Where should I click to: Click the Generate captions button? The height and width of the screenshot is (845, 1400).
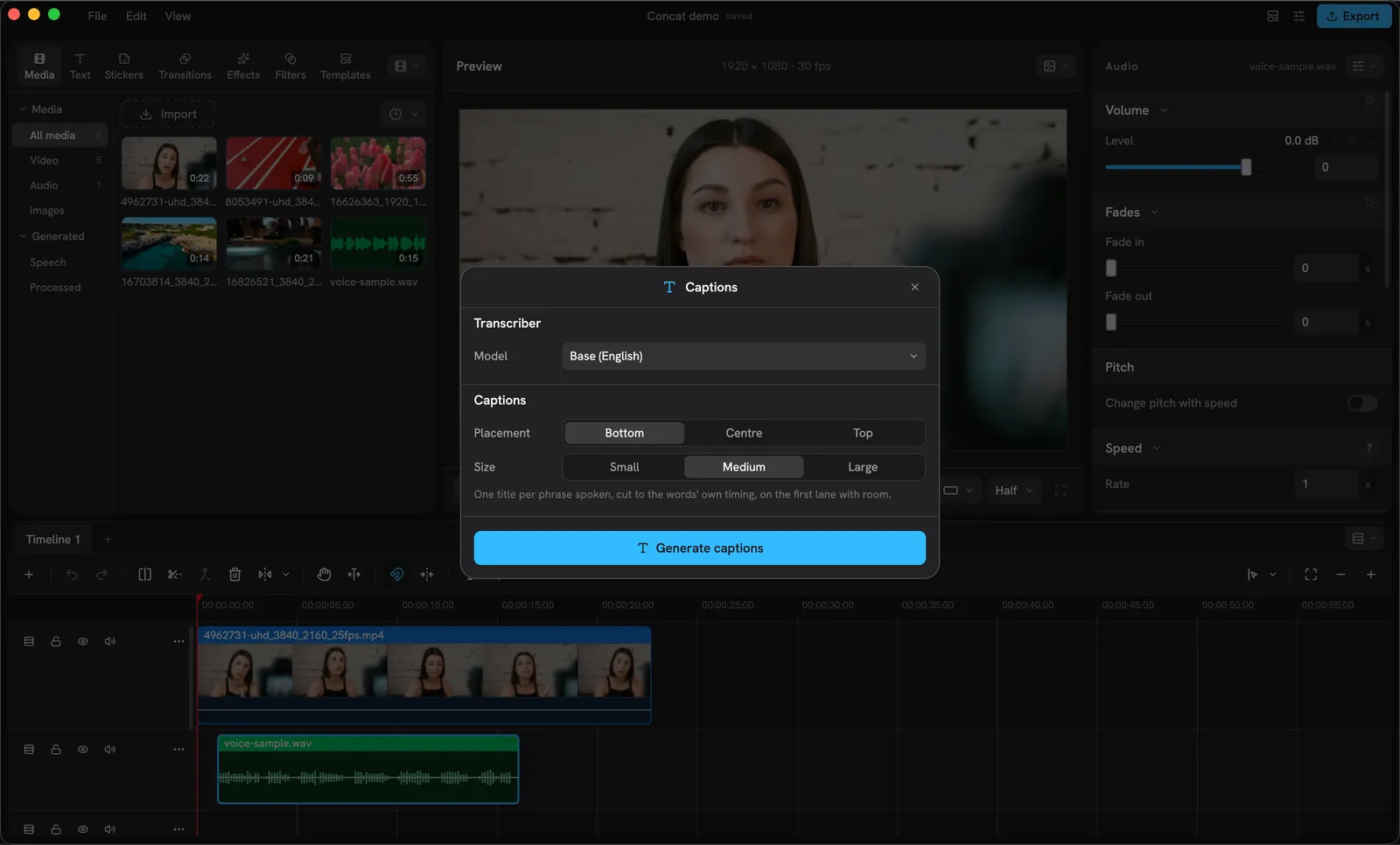tap(700, 548)
